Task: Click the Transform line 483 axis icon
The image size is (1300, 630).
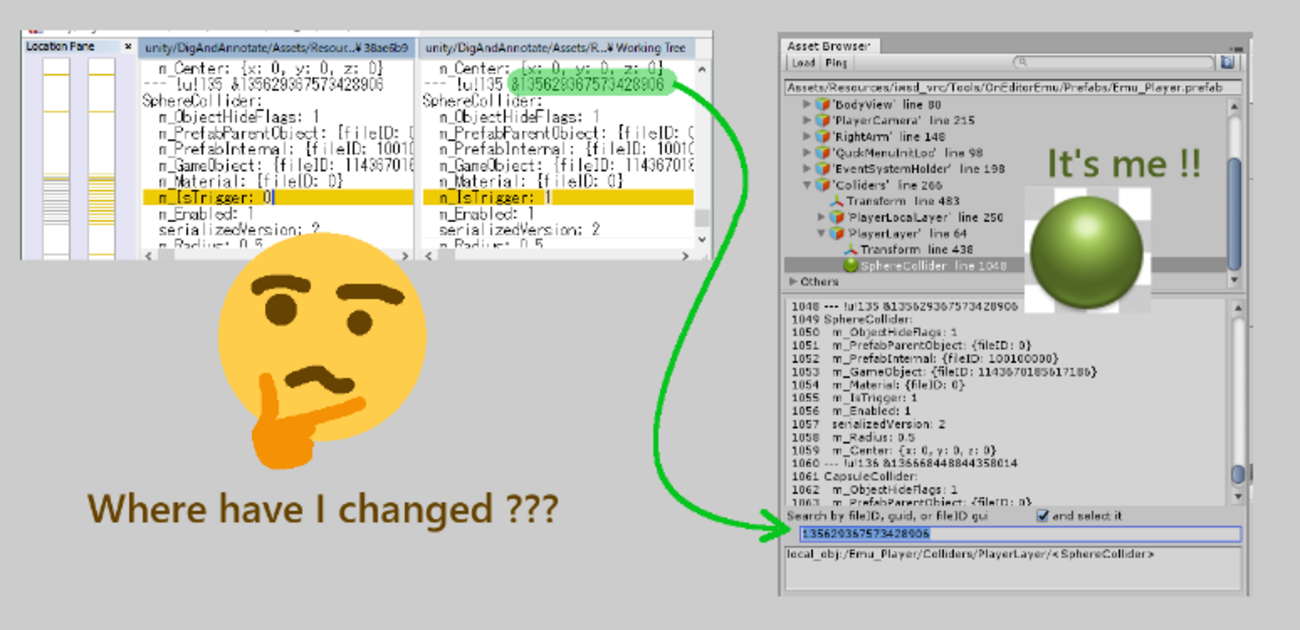Action: click(x=837, y=201)
